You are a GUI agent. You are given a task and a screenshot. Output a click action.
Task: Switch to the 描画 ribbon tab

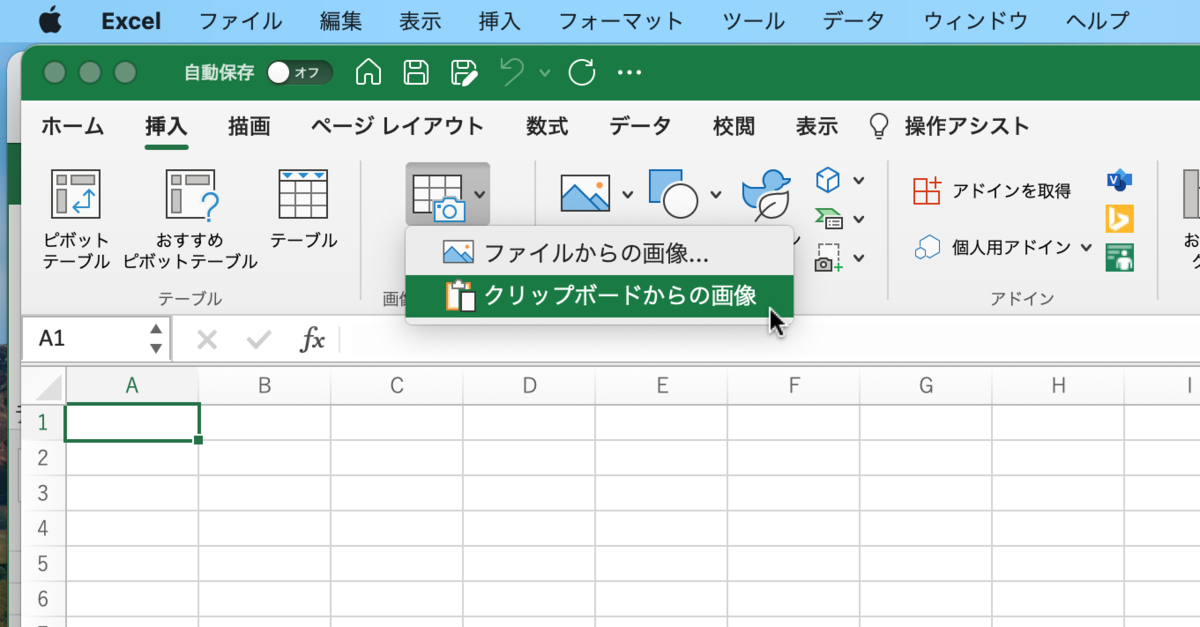pyautogui.click(x=249, y=126)
